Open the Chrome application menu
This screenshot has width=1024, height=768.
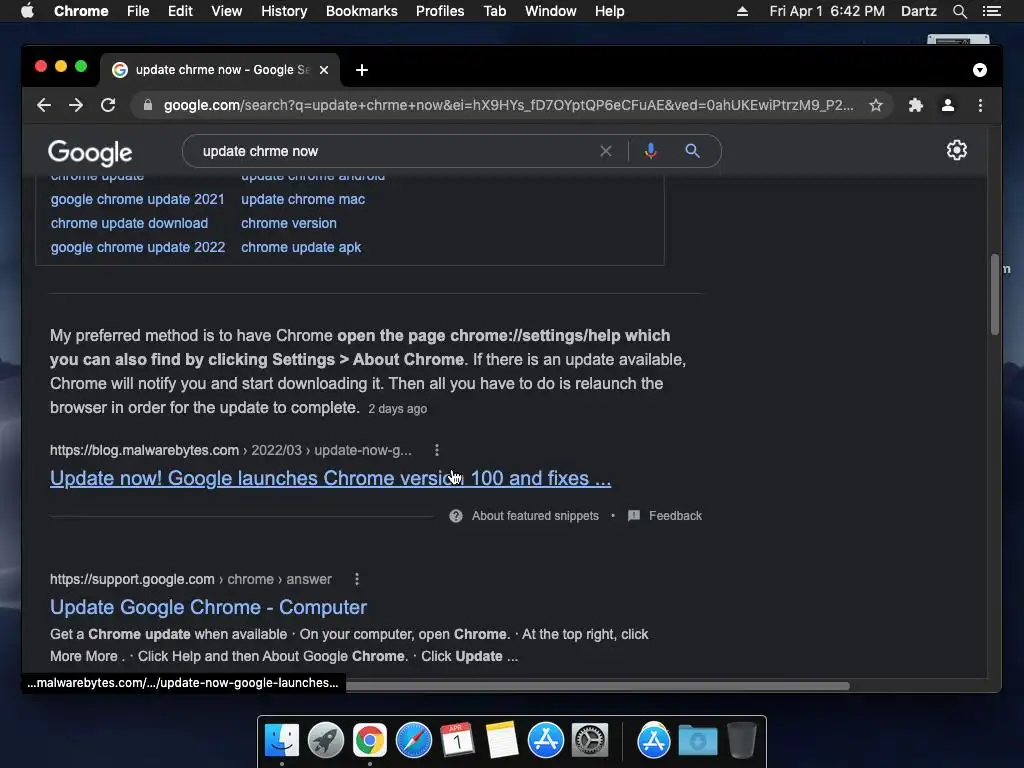(81, 11)
